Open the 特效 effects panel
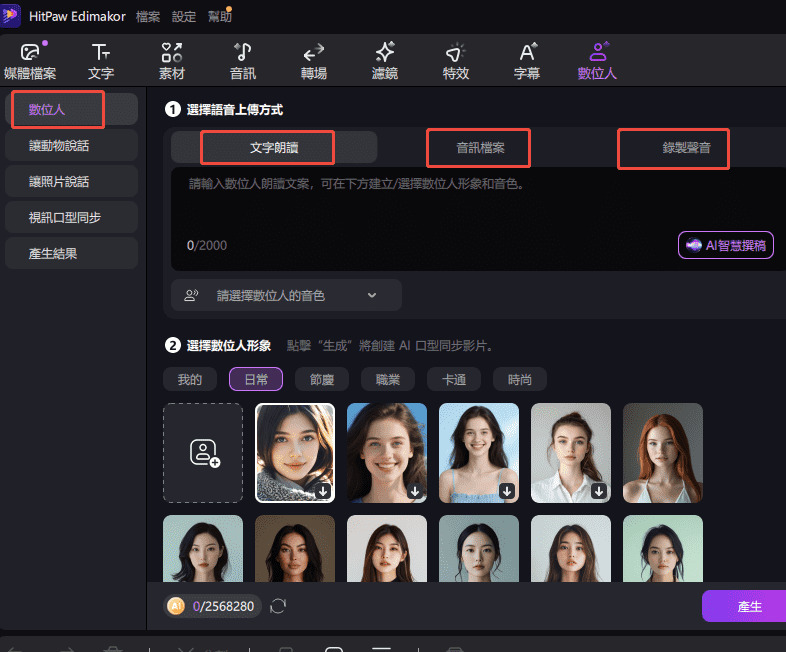Image resolution: width=786 pixels, height=652 pixels. pos(456,60)
